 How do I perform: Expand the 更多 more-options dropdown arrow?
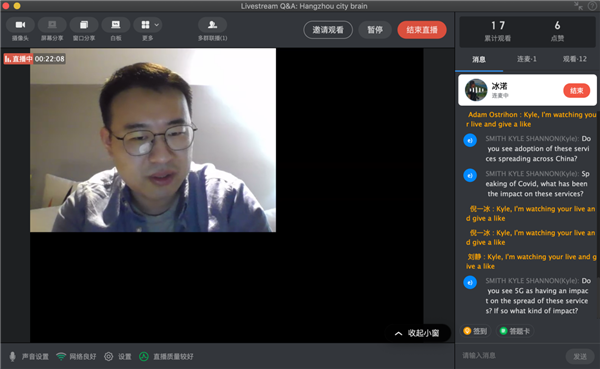157,25
